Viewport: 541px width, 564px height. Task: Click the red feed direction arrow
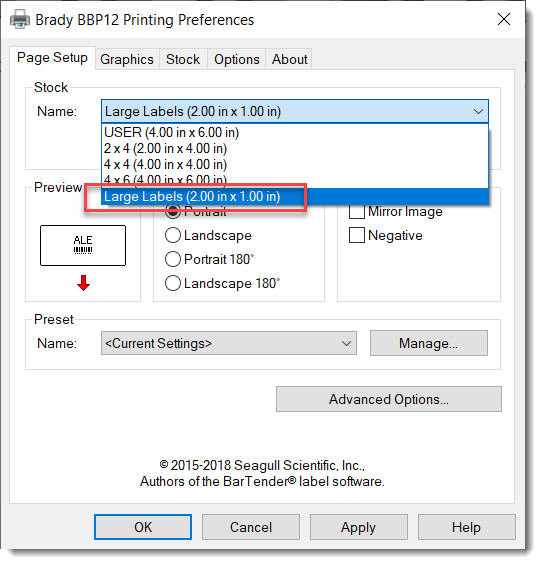coord(83,283)
